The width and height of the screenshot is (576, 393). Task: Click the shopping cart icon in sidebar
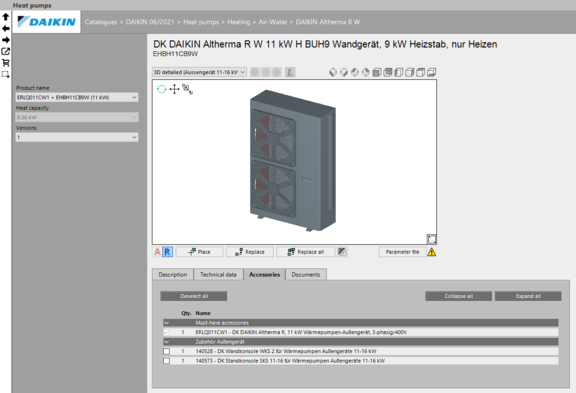click(x=6, y=63)
